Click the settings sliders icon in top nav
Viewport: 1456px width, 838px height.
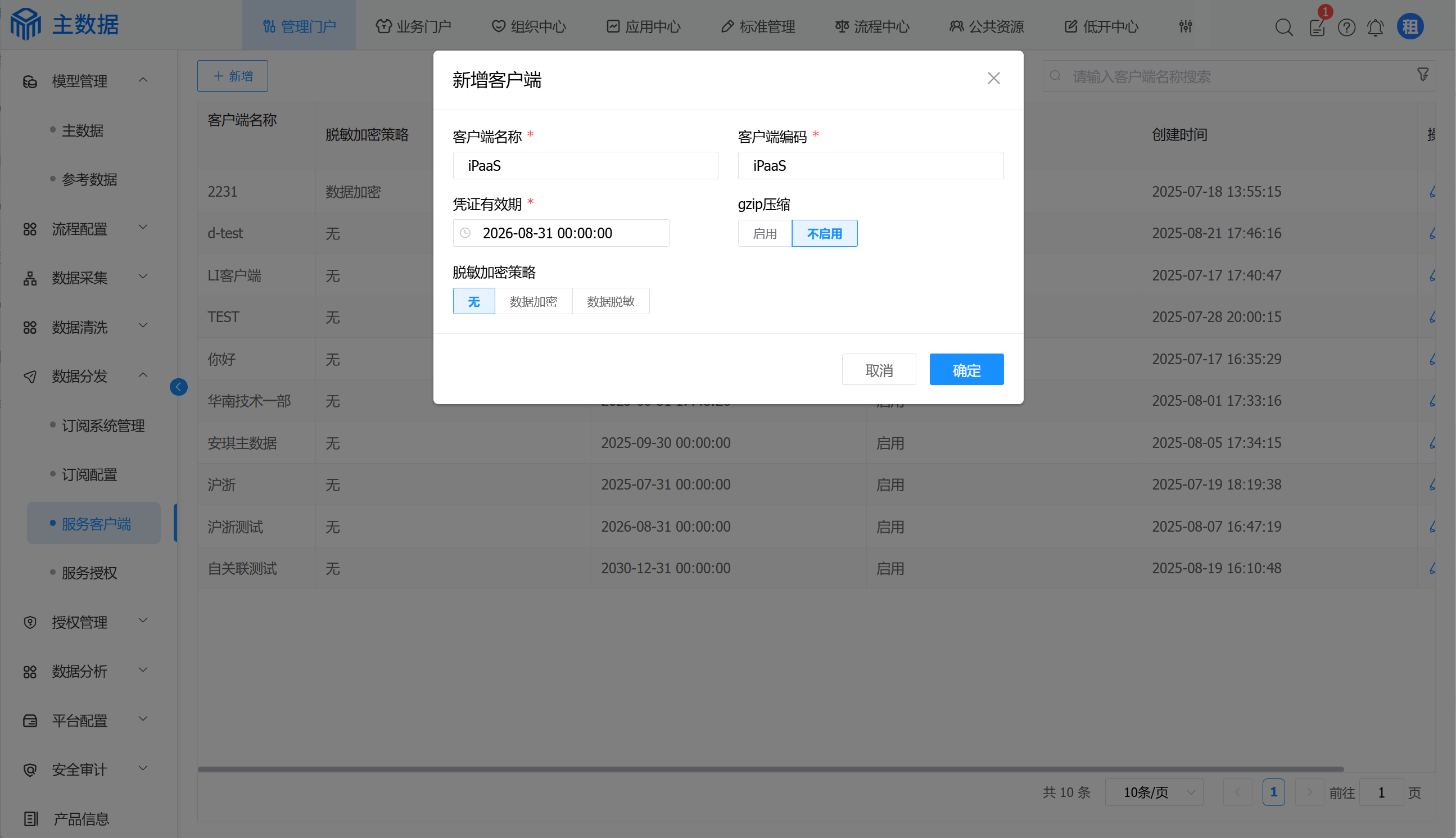(x=1185, y=26)
